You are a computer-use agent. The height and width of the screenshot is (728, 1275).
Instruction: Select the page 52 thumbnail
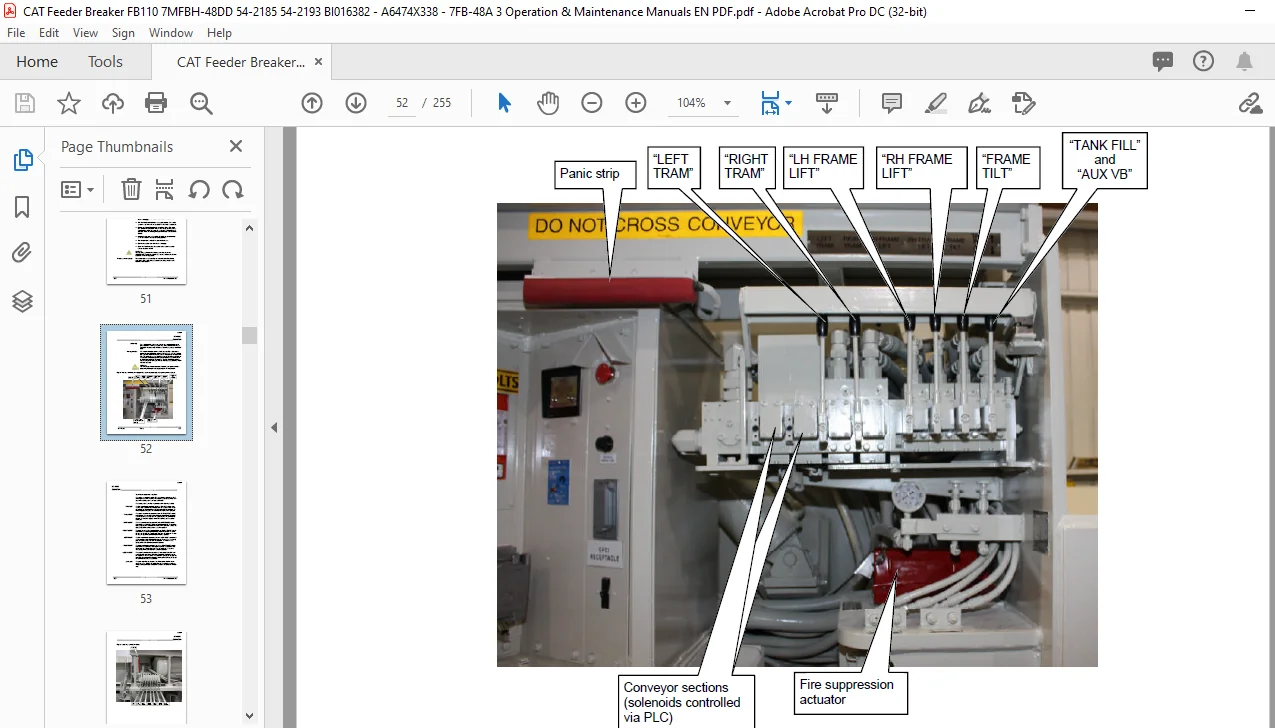146,383
